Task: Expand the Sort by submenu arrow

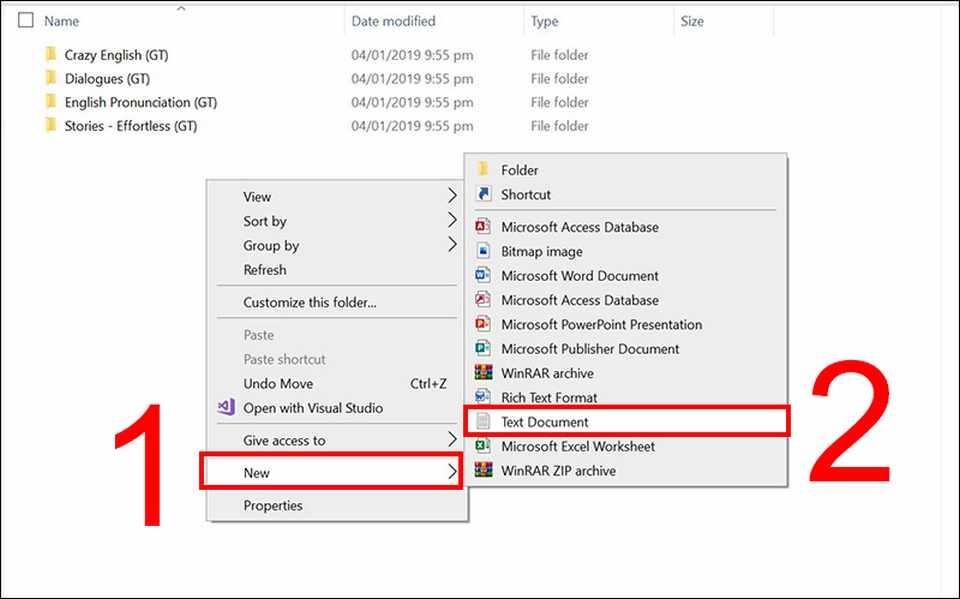Action: pyautogui.click(x=452, y=221)
